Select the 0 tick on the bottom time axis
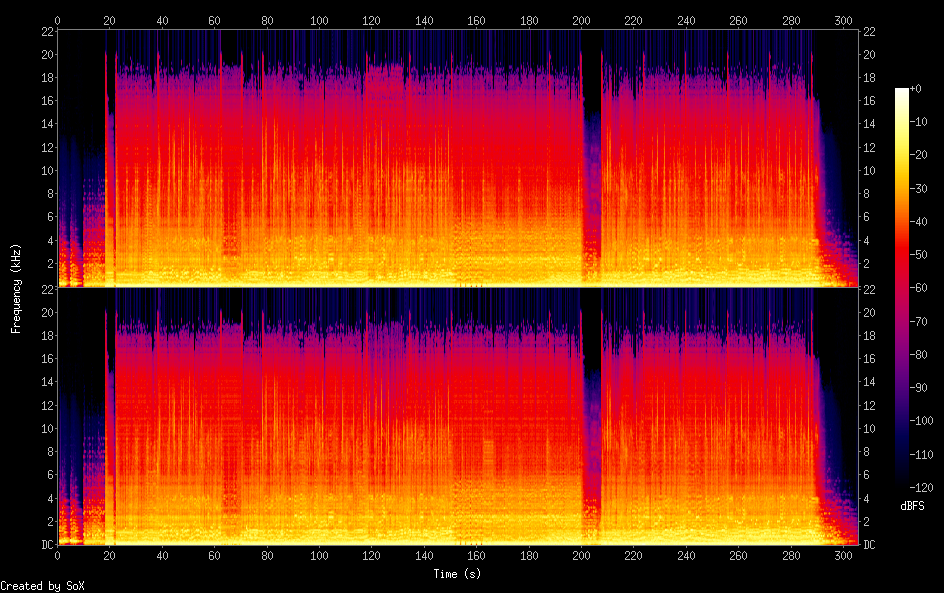This screenshot has width=944, height=593. 58,556
